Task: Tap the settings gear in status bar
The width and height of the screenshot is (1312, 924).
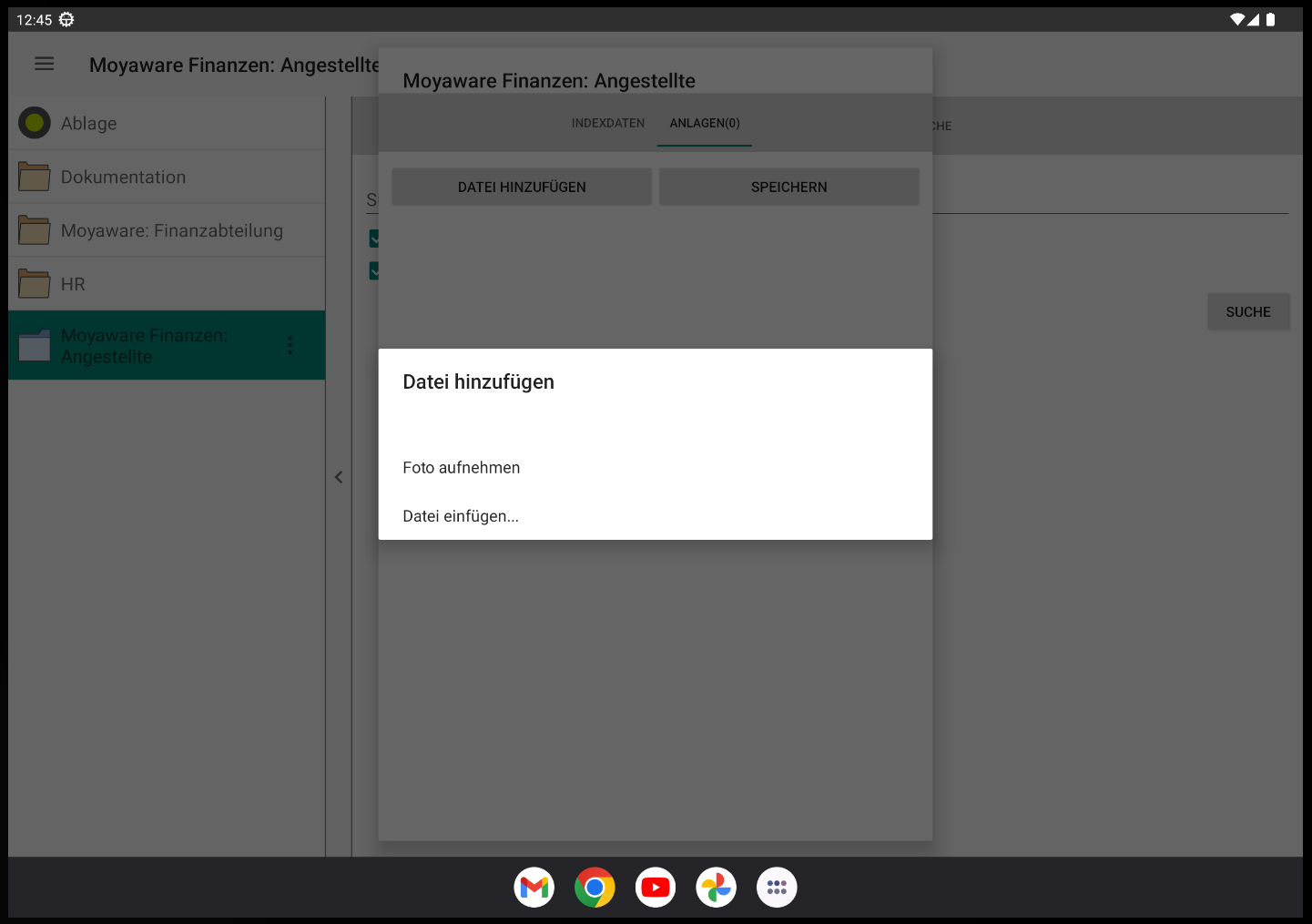Action: [66, 19]
